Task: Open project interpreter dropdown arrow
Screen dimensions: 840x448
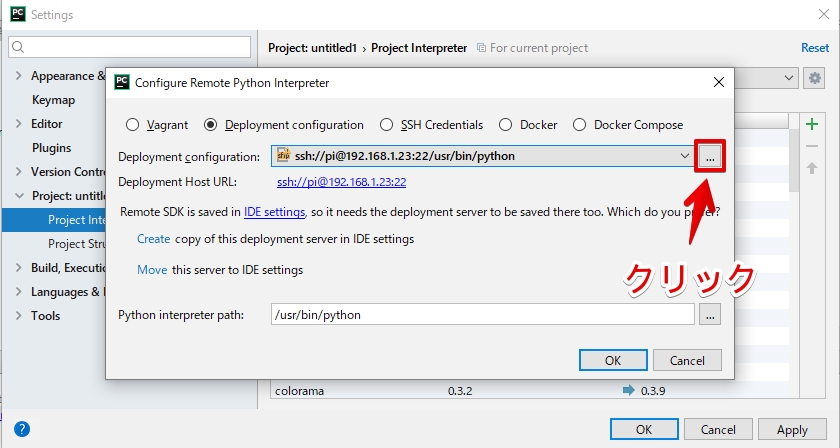Action: [x=789, y=78]
